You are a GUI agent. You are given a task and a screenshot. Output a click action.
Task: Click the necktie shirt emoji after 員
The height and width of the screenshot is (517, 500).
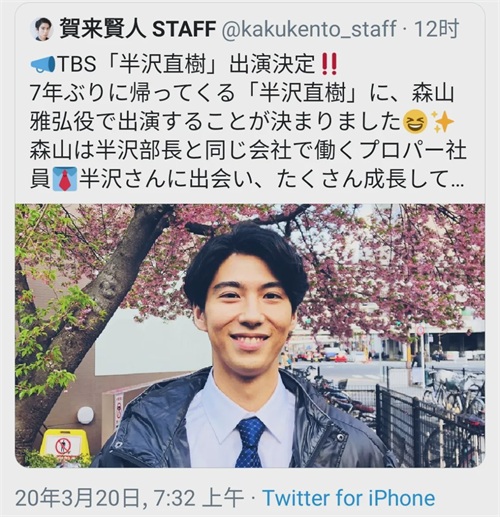(x=65, y=179)
